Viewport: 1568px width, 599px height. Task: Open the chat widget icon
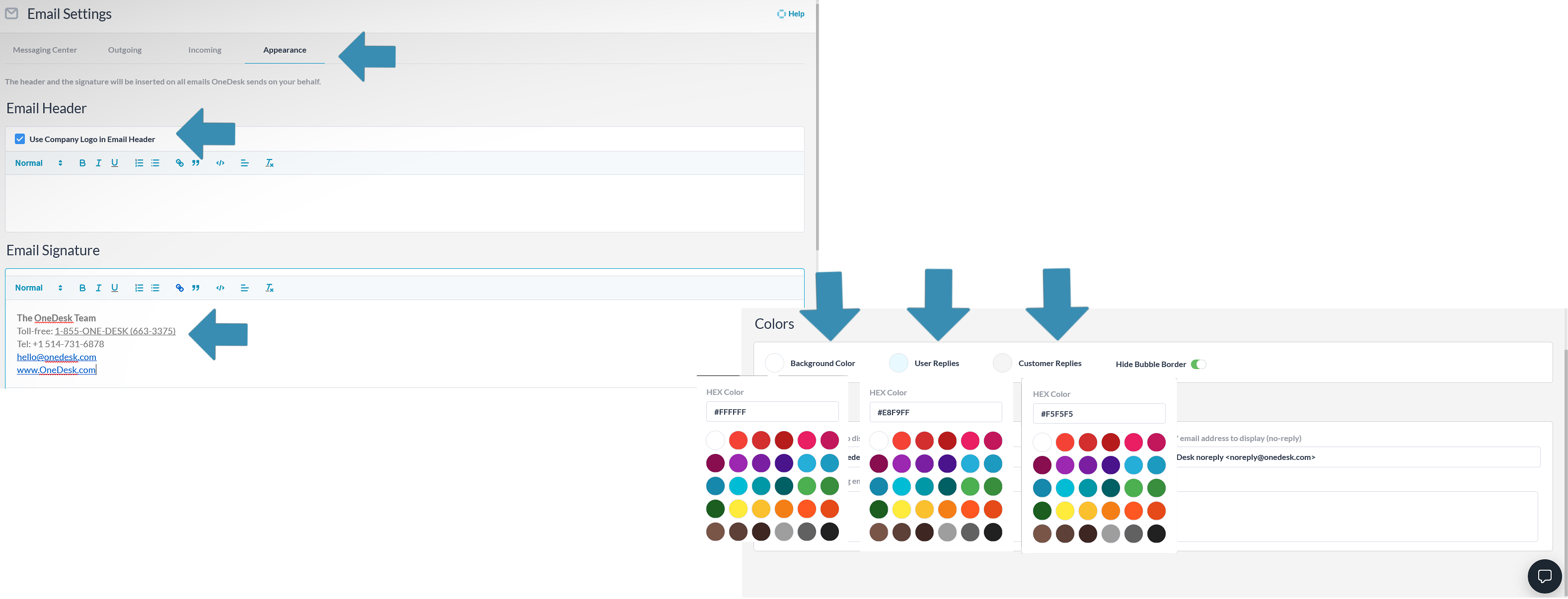1544,576
